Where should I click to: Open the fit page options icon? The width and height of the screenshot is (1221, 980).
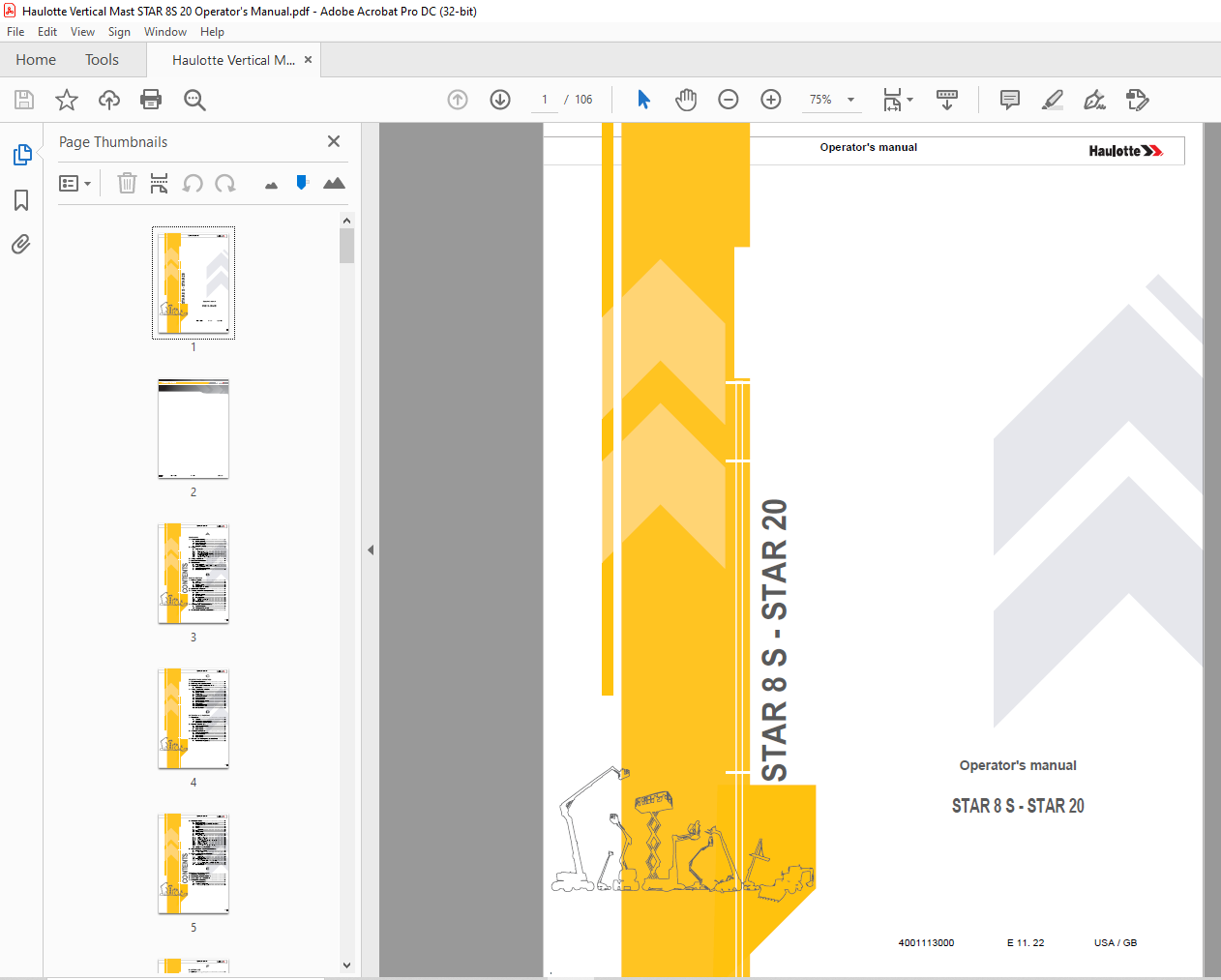click(897, 100)
